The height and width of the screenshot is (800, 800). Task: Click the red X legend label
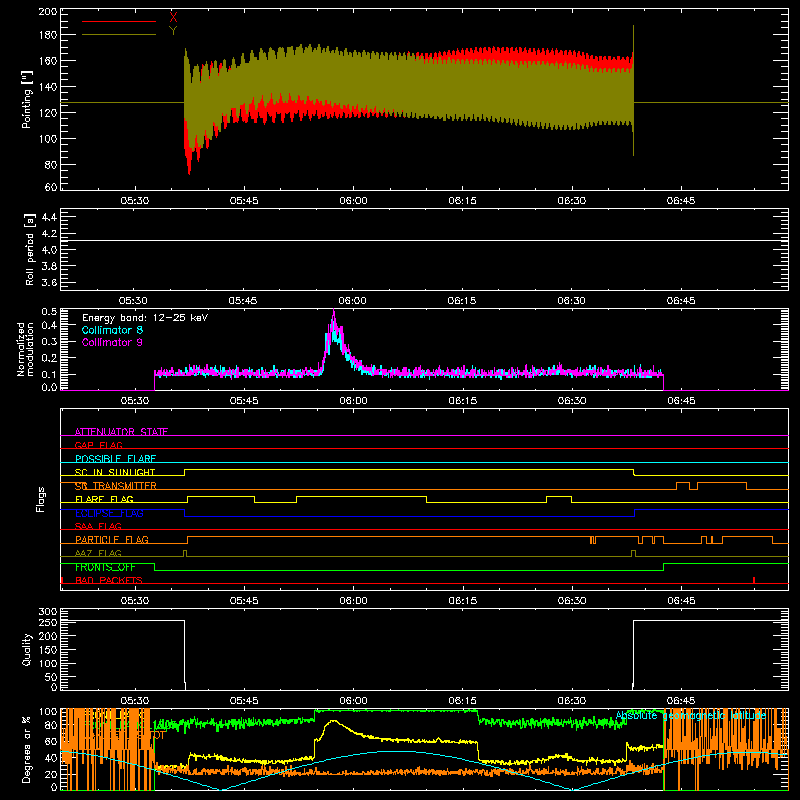pos(173,18)
